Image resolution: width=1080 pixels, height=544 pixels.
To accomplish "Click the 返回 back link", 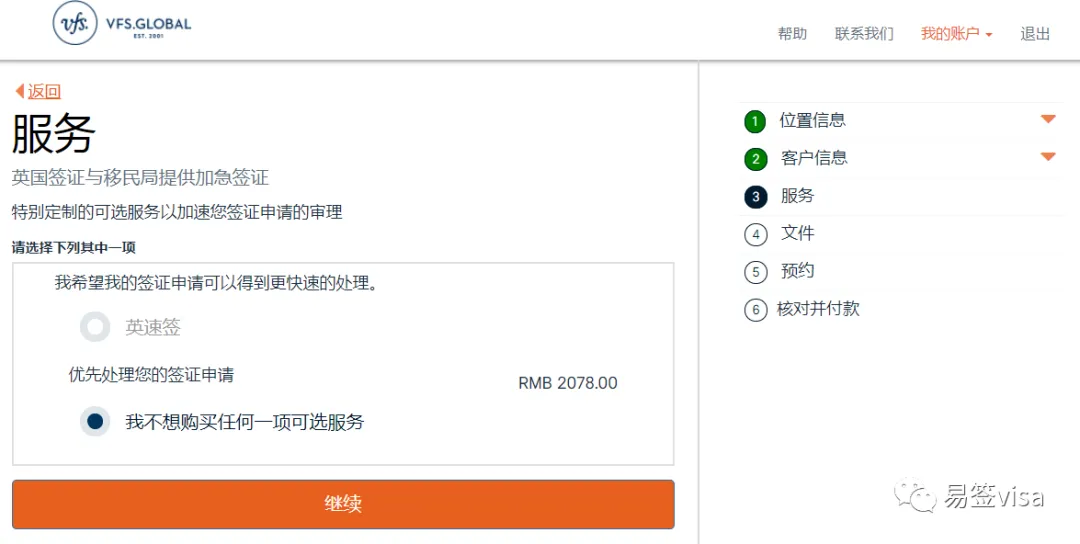I will coord(44,92).
